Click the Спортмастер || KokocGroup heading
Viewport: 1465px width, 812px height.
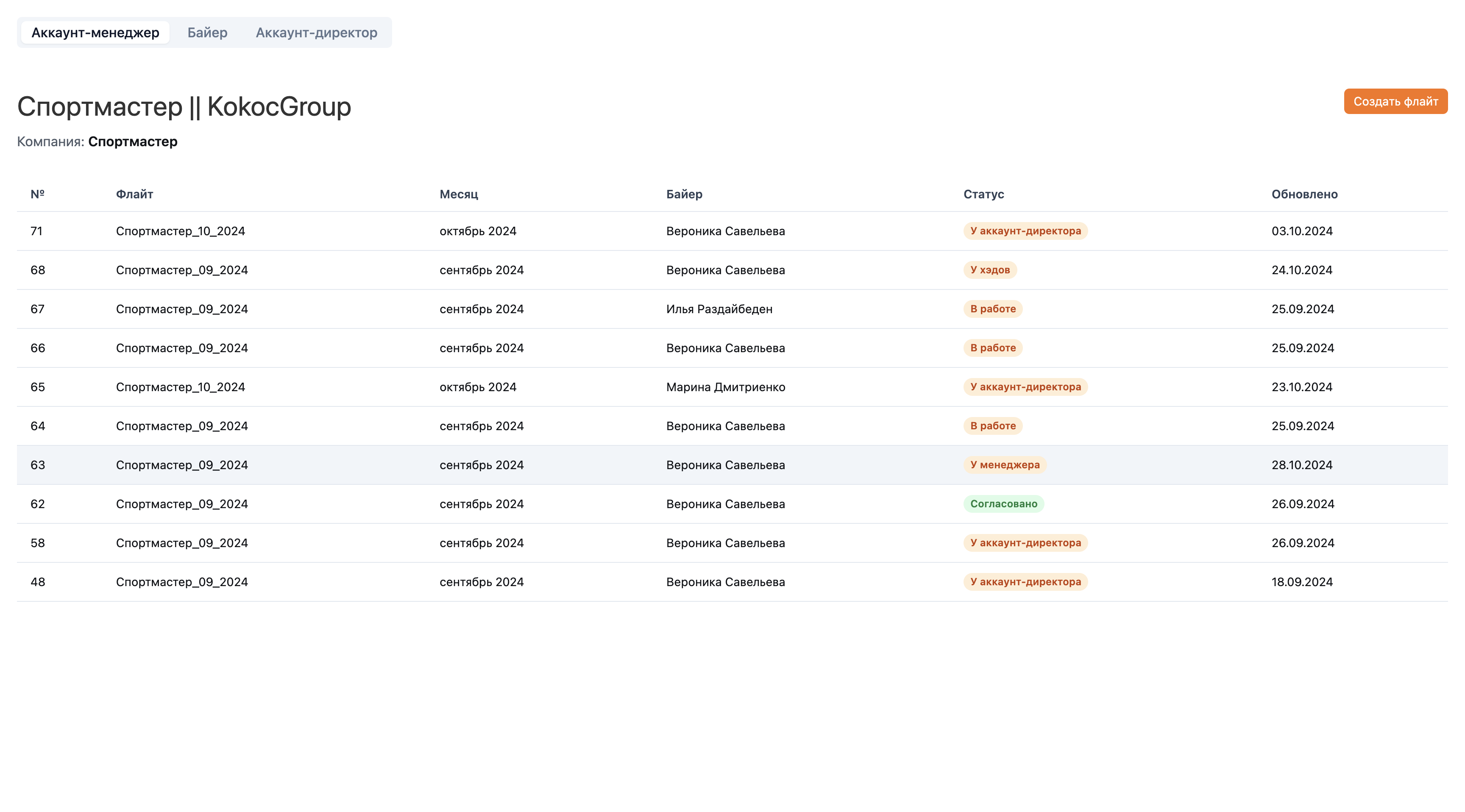(184, 106)
